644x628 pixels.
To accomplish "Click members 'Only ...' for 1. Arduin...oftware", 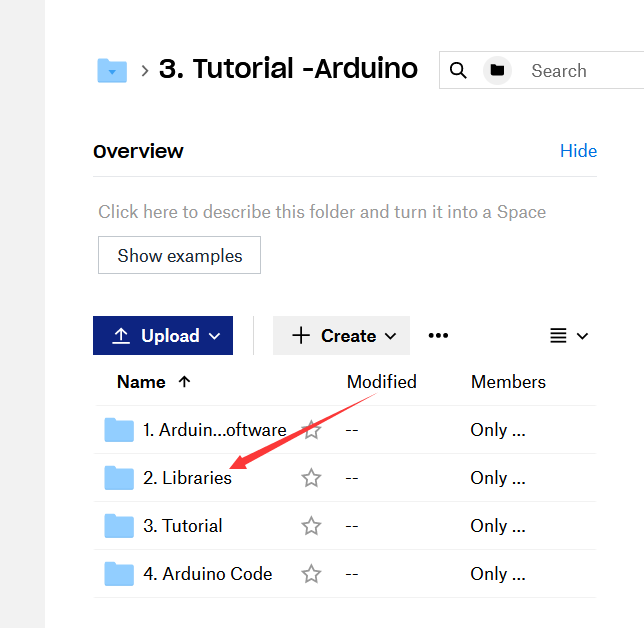I will (x=498, y=430).
